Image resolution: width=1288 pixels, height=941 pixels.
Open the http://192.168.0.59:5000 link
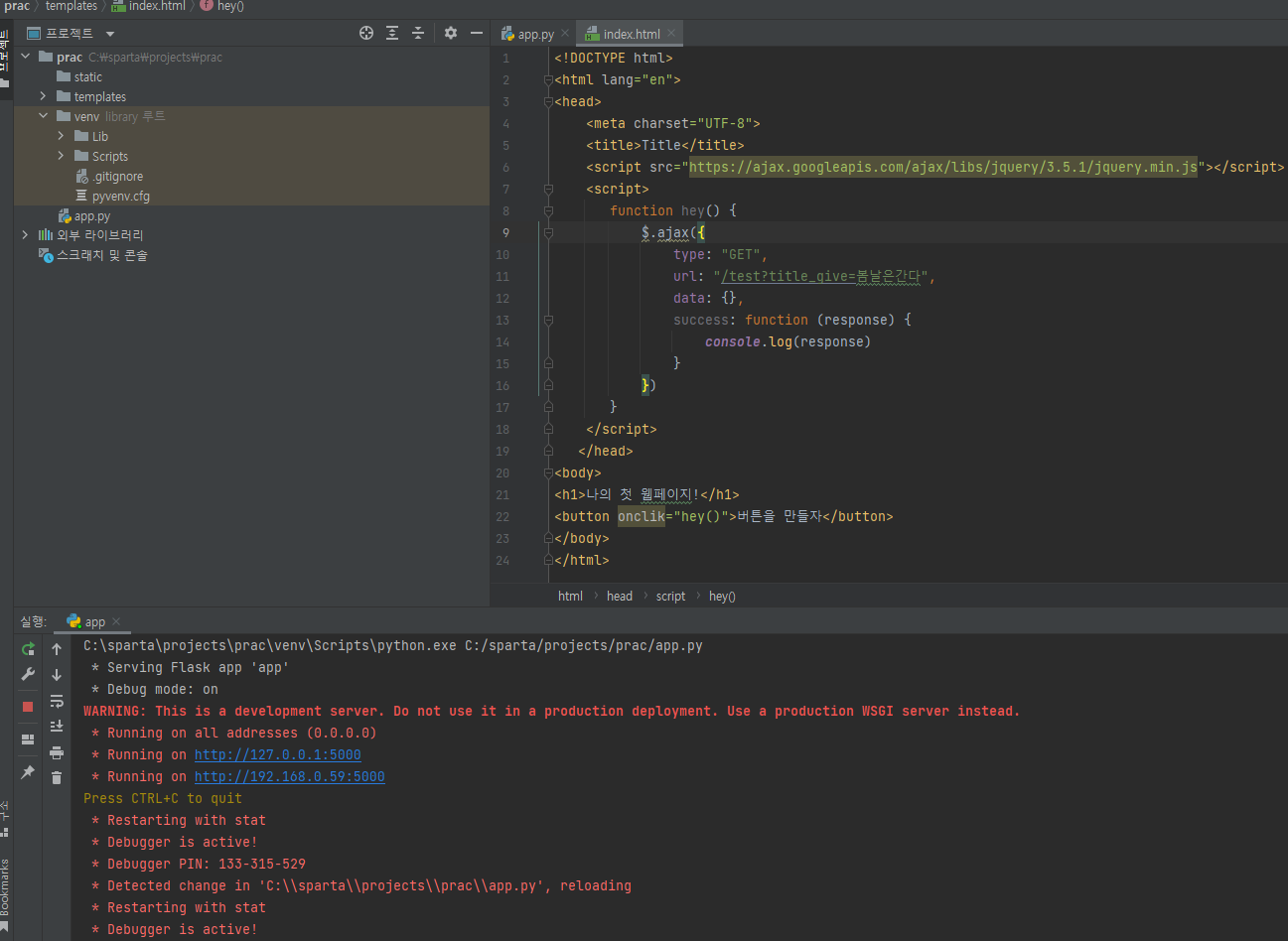289,777
